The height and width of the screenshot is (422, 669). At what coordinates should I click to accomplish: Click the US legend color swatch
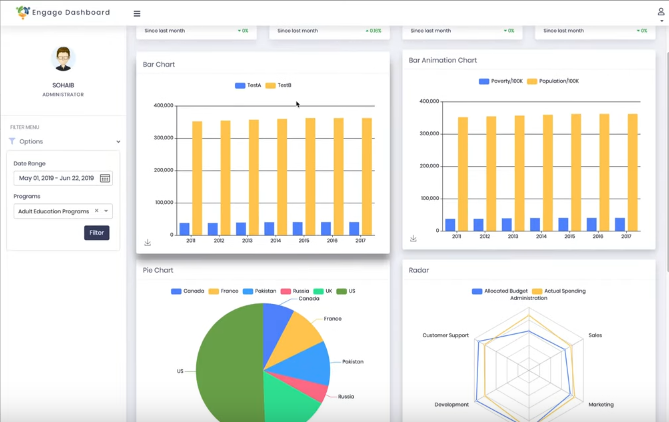pyautogui.click(x=341, y=291)
